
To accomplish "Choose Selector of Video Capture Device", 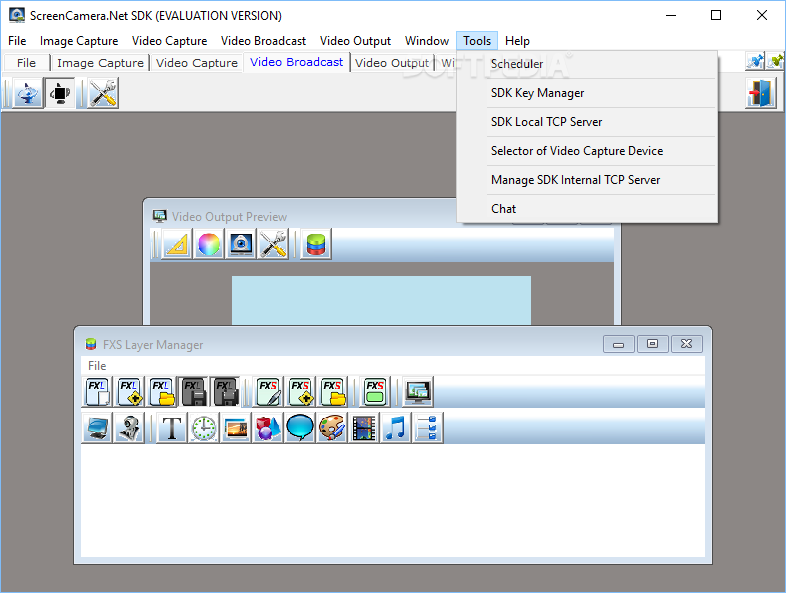I will [587, 151].
